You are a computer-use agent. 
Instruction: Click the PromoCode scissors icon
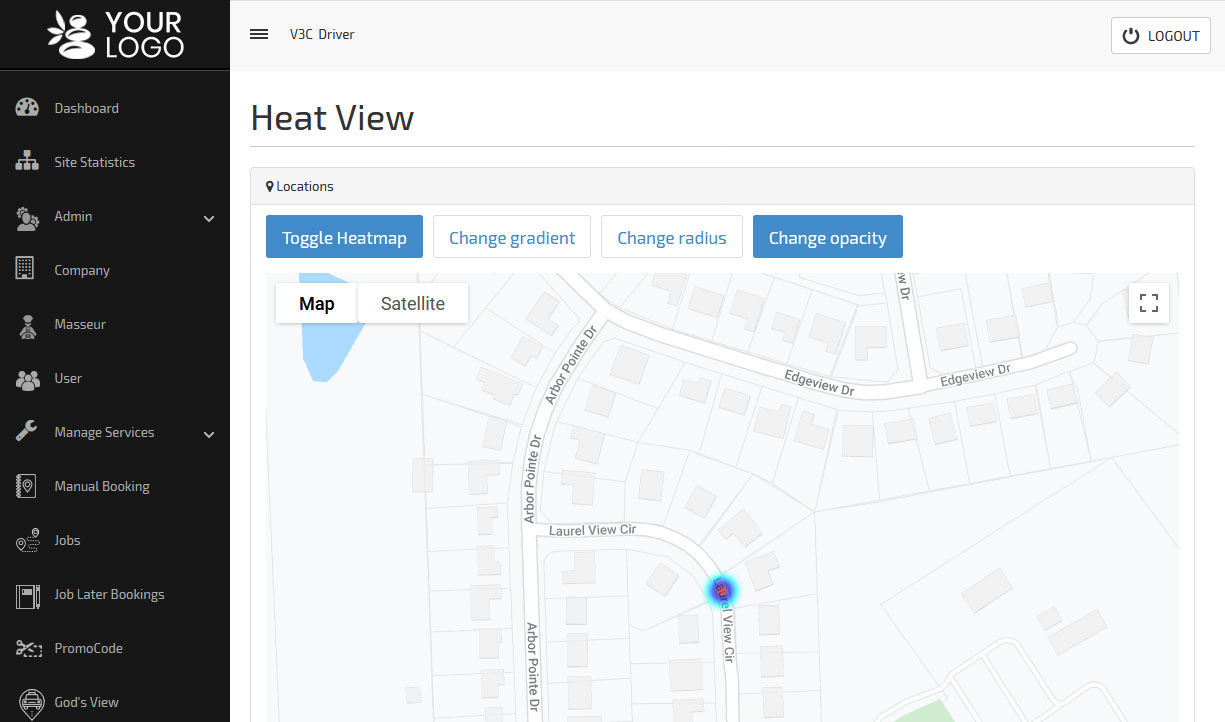click(x=28, y=648)
